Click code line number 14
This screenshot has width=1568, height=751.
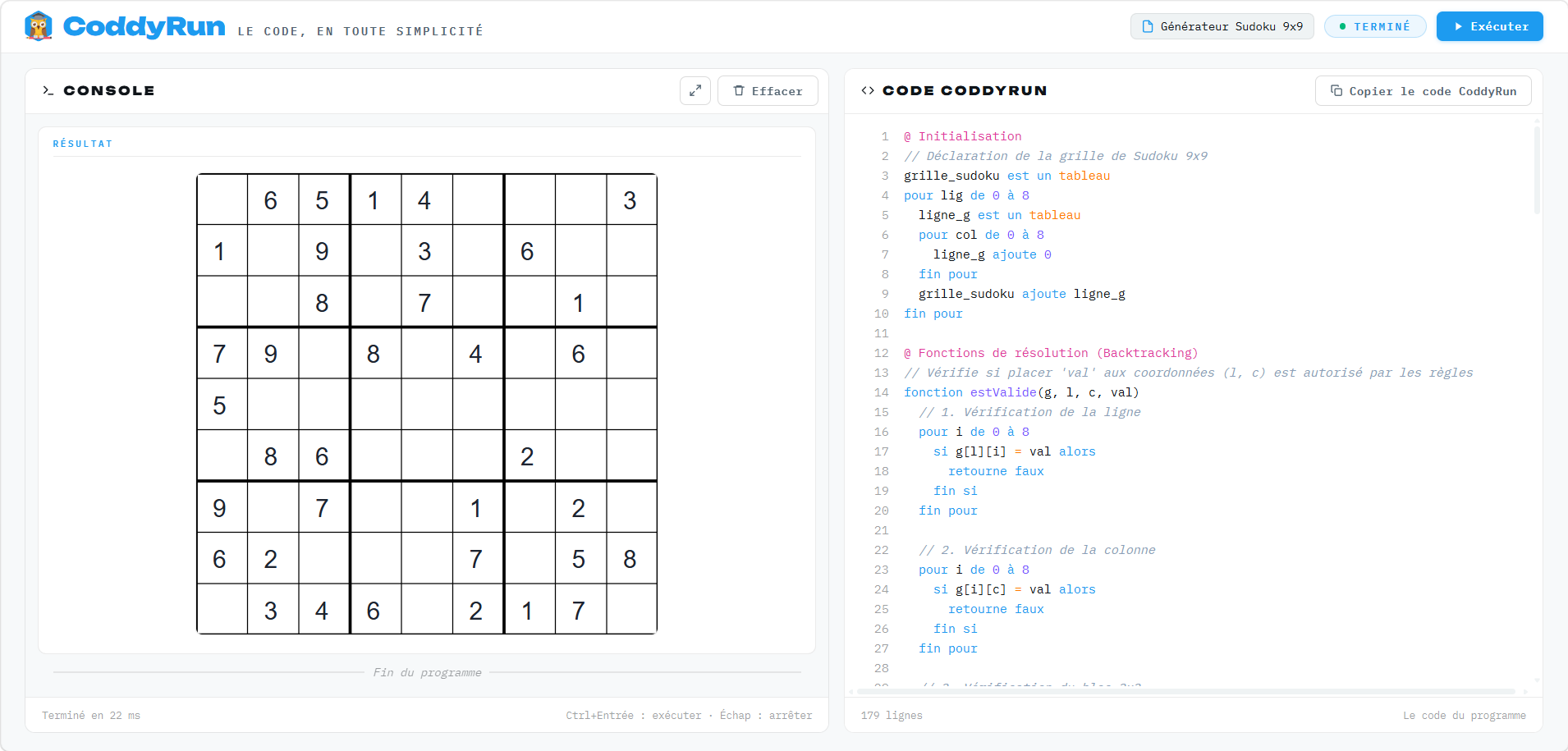click(x=881, y=392)
